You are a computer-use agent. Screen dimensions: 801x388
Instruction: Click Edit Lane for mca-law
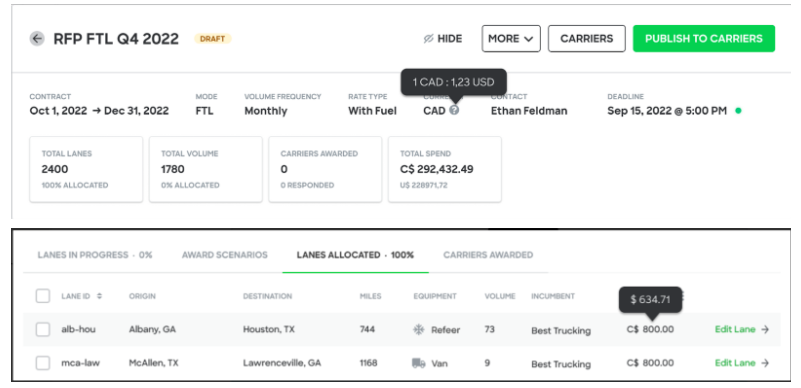tap(735, 363)
